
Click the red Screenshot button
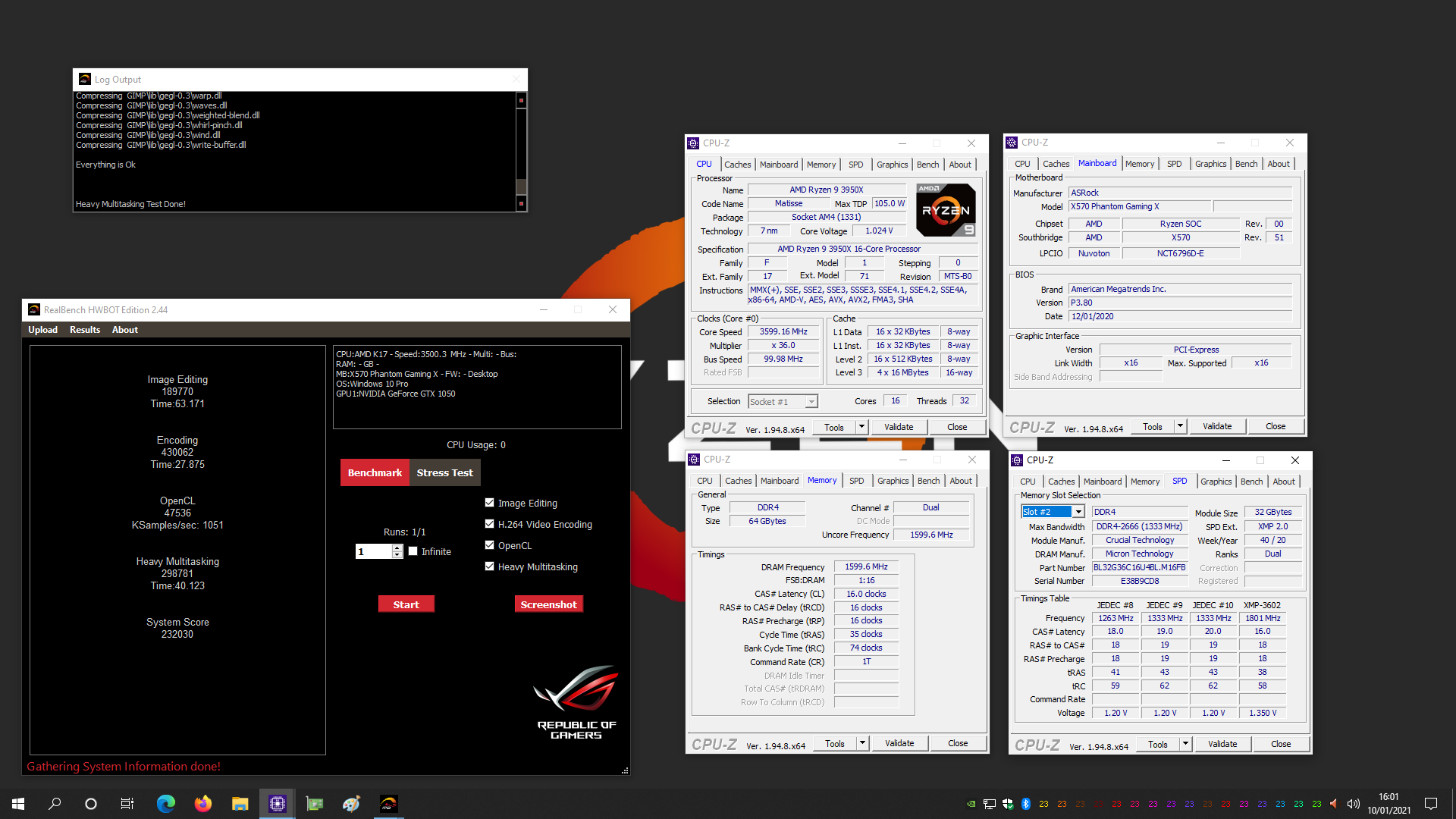(x=548, y=604)
